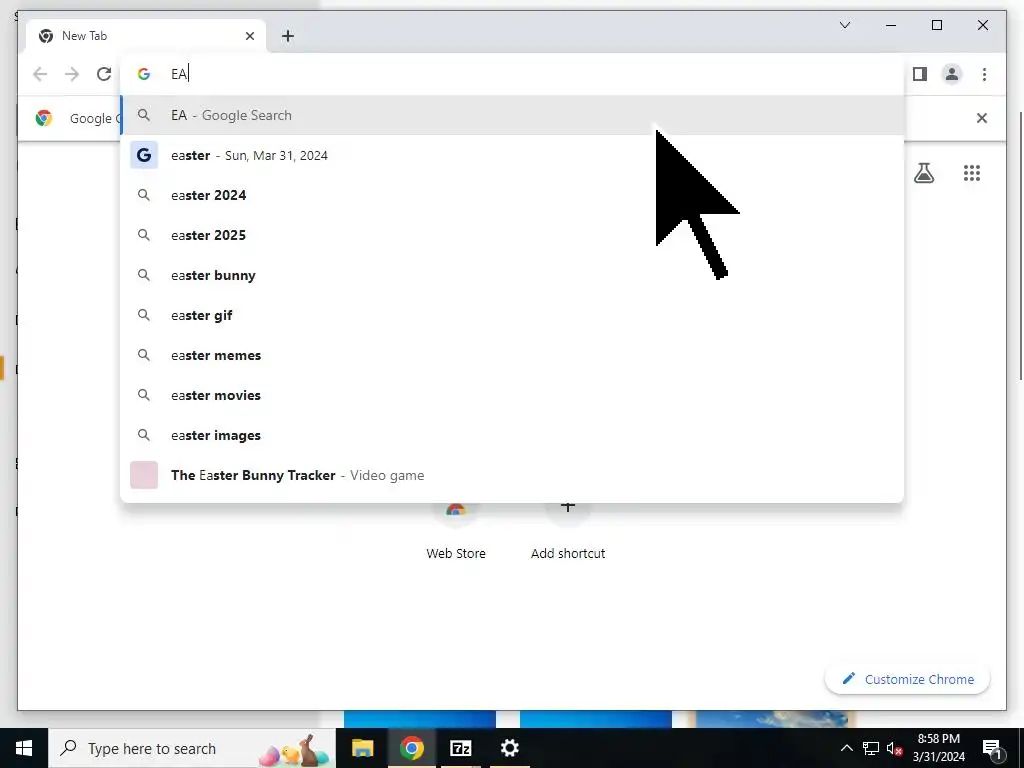The height and width of the screenshot is (768, 1024).
Task: Pick the 'easter images' suggestion
Action: pyautogui.click(x=513, y=436)
